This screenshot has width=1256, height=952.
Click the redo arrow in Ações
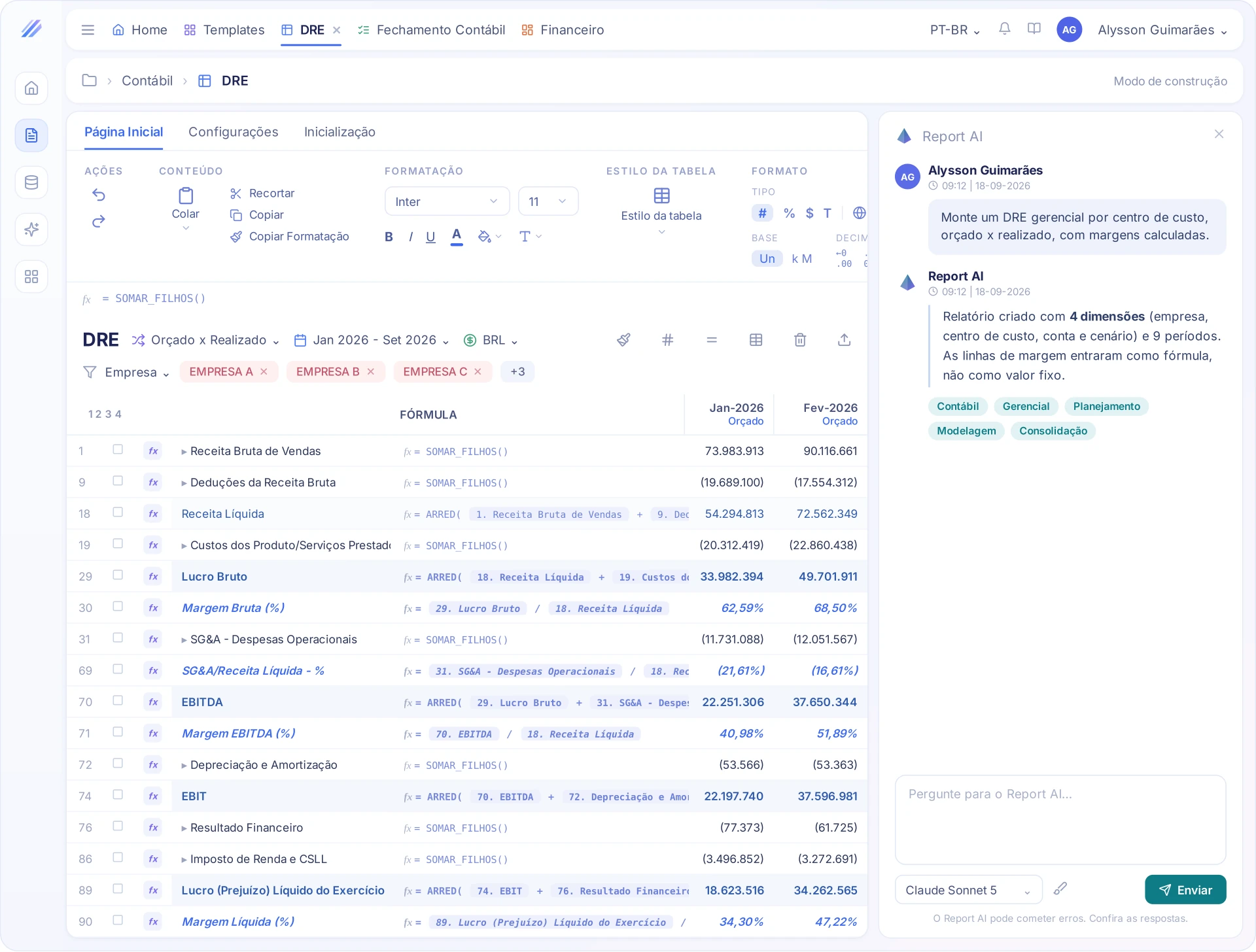click(99, 221)
